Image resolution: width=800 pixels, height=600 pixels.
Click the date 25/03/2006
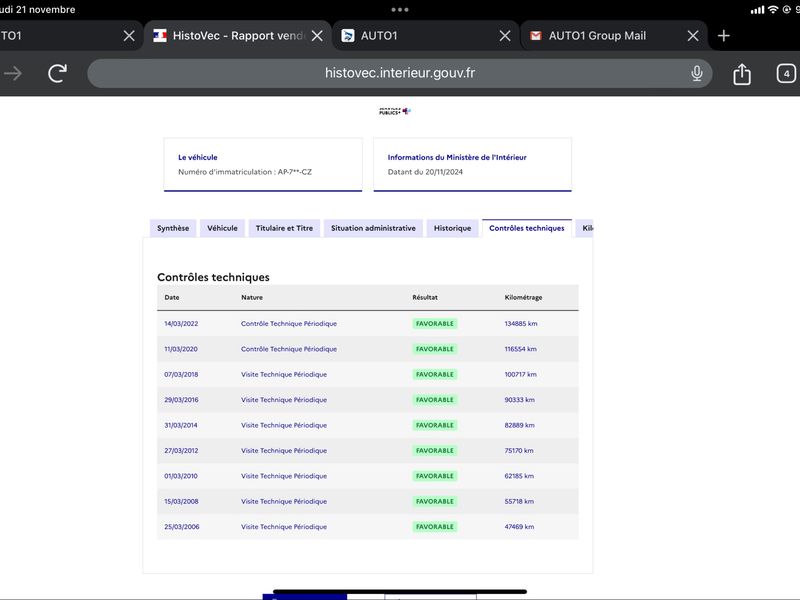pyautogui.click(x=182, y=527)
